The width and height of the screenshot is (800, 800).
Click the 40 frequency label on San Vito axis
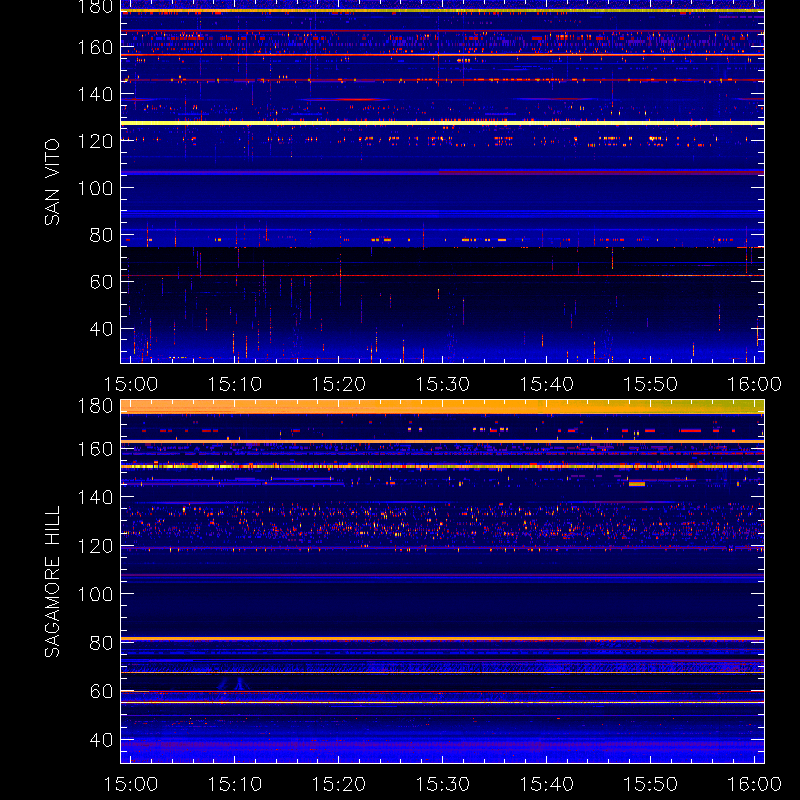pyautogui.click(x=101, y=329)
